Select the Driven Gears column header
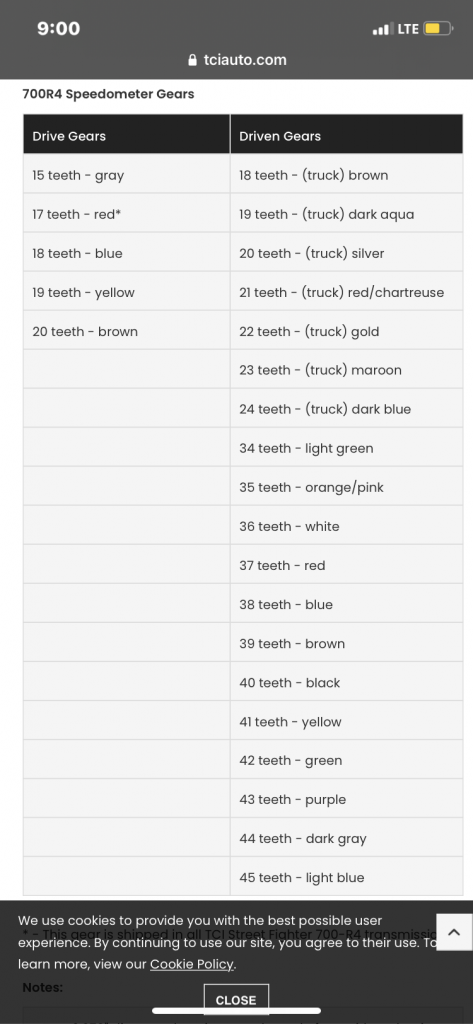This screenshot has width=473, height=1024. (x=346, y=136)
